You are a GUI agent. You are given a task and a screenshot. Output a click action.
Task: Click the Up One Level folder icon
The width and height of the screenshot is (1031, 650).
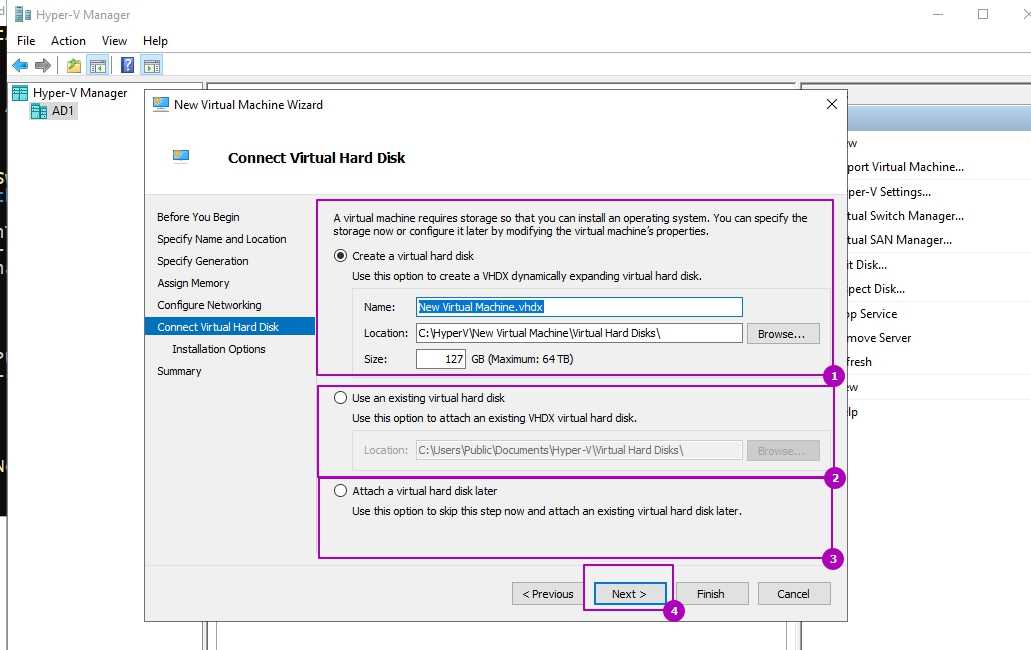point(74,65)
